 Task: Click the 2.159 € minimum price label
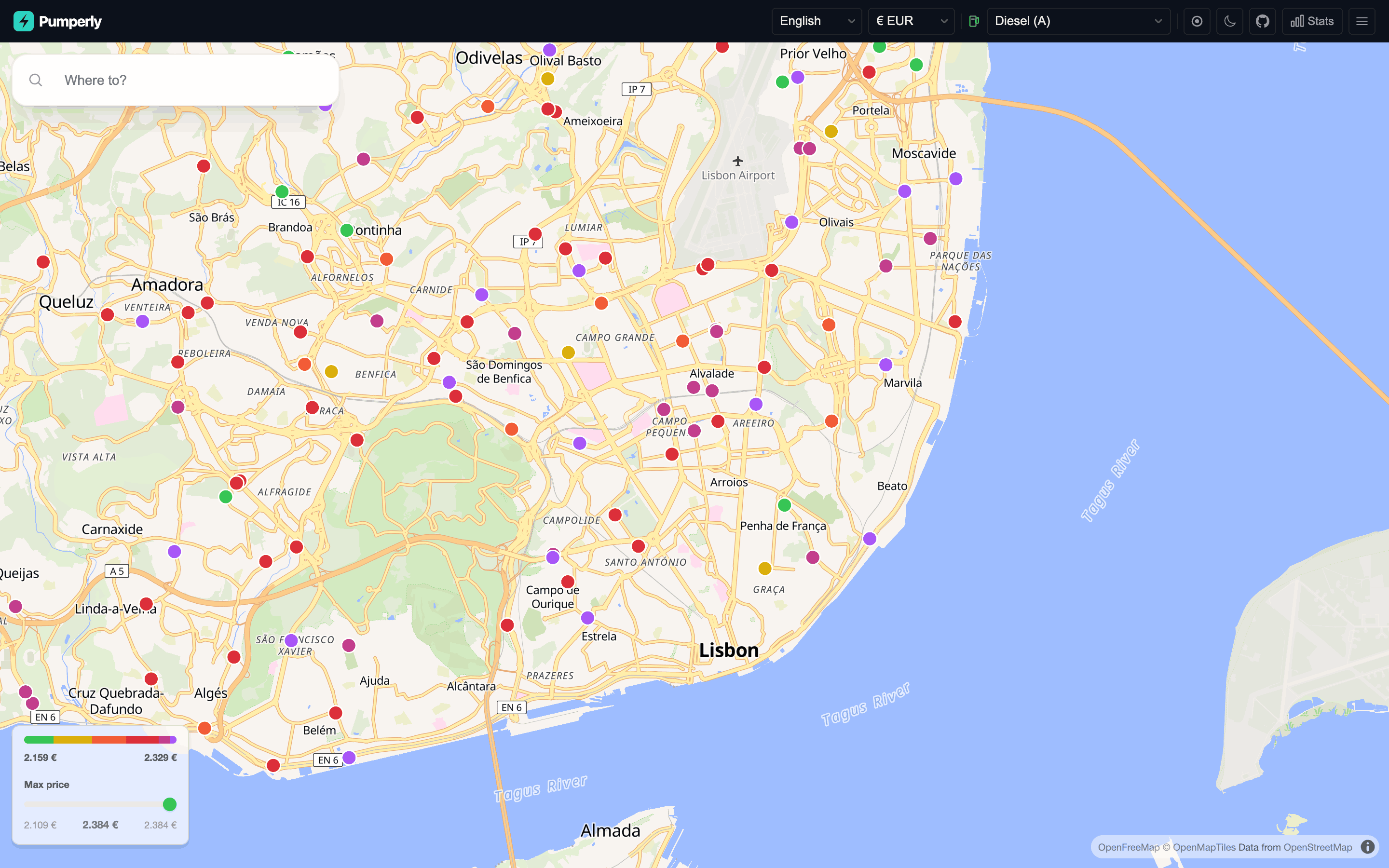(x=40, y=758)
